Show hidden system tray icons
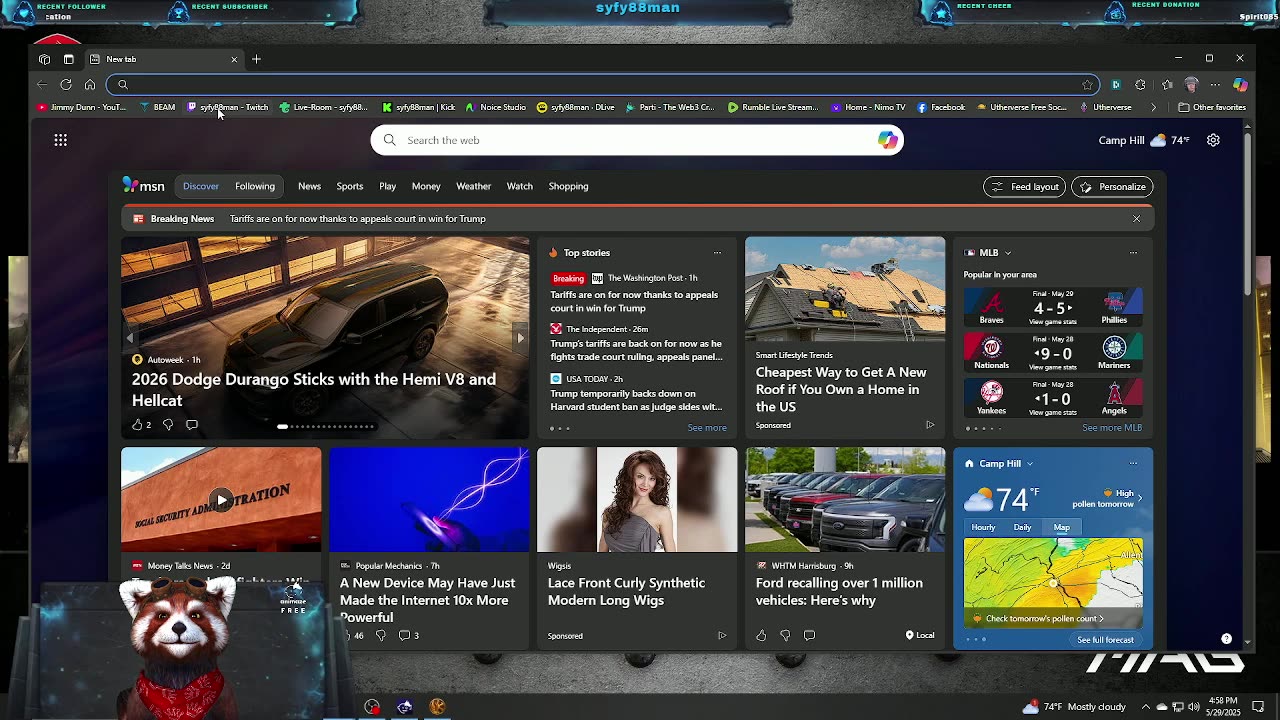Image resolution: width=1280 pixels, height=720 pixels. coord(1146,707)
